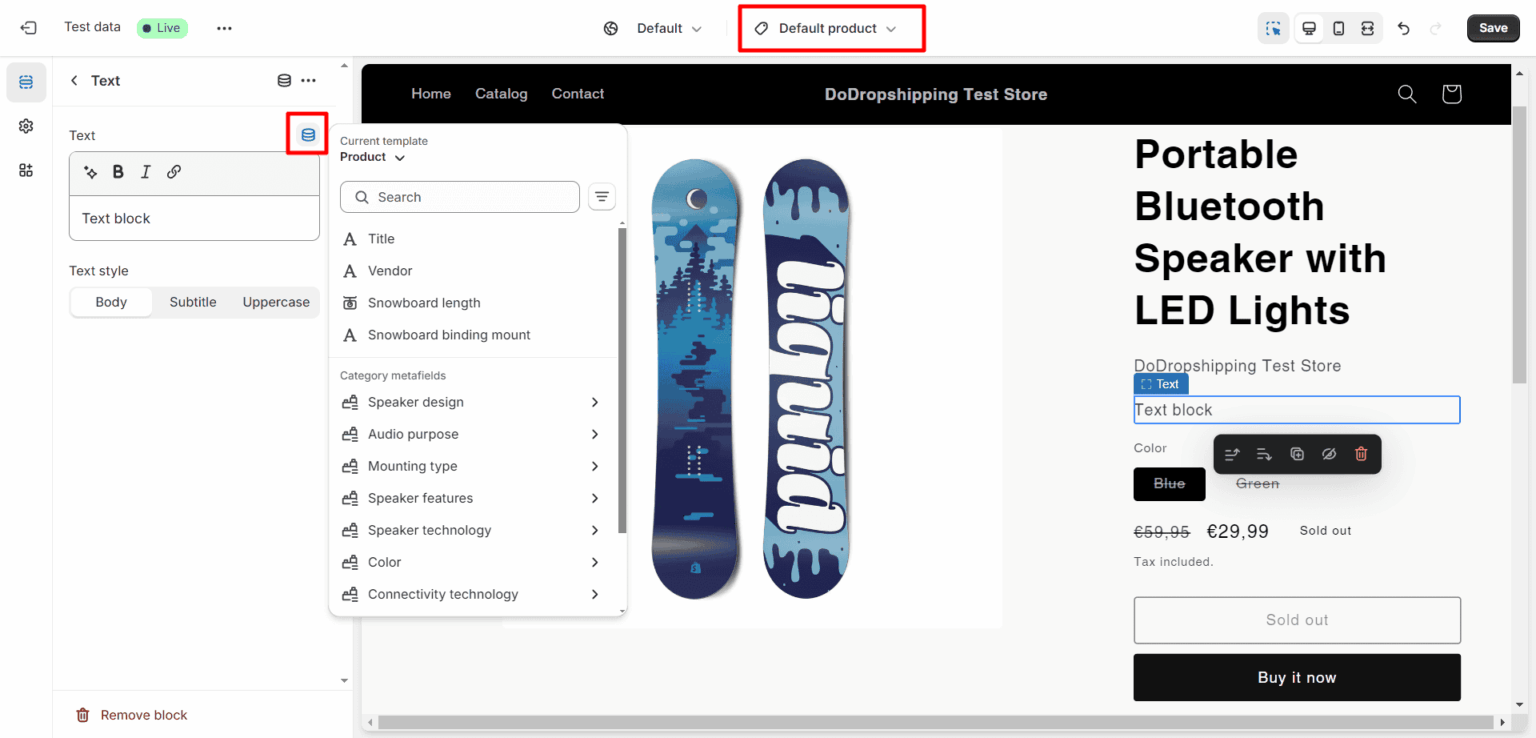Select the Subtitle text style option
The image size is (1536, 738).
click(192, 301)
